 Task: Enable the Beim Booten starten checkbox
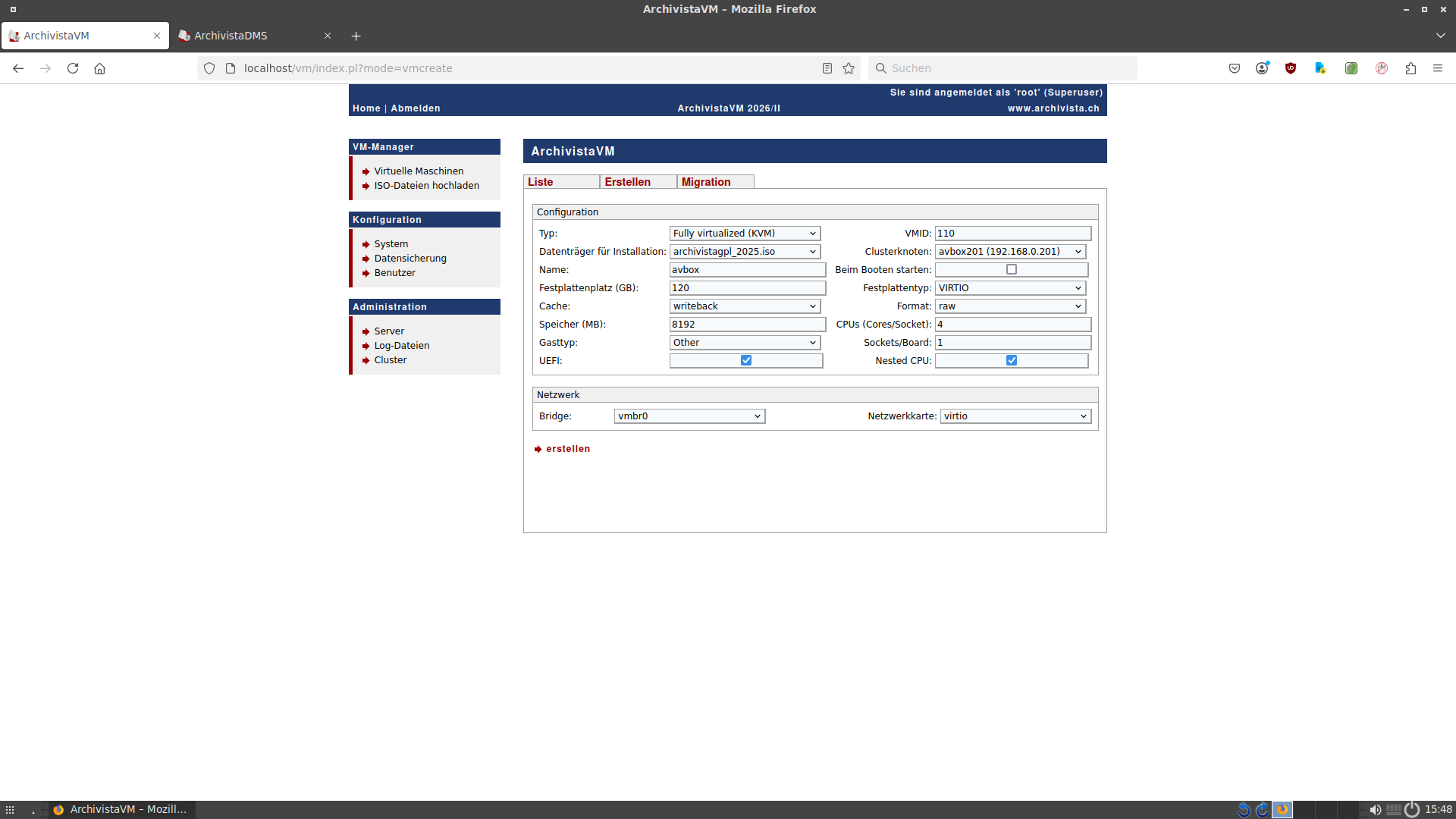tap(1012, 270)
